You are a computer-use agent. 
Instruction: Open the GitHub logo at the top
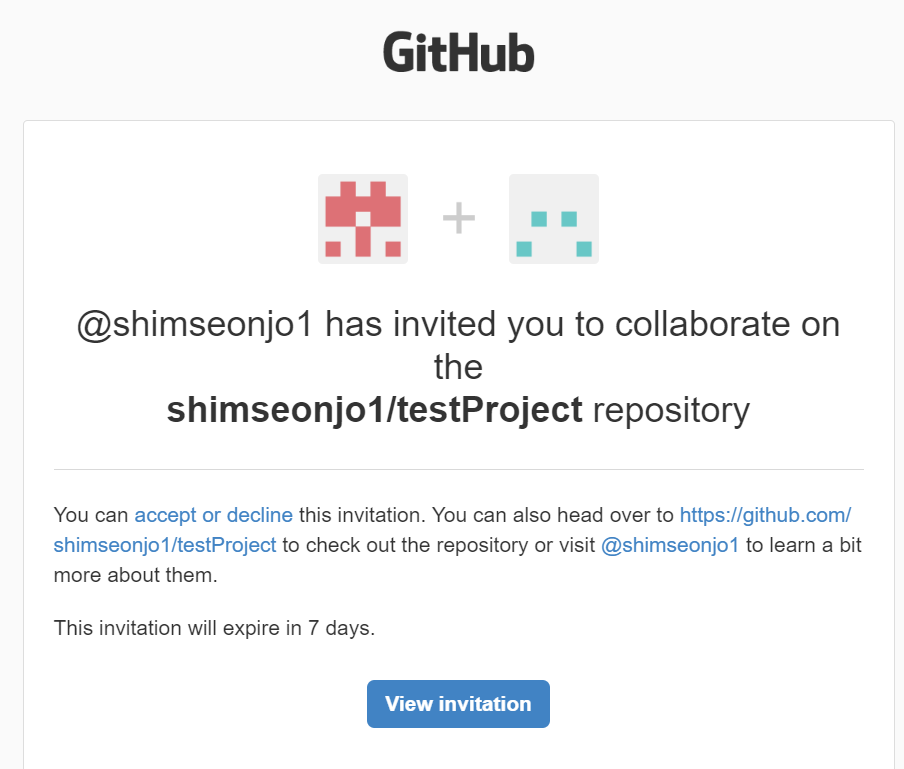[x=457, y=52]
